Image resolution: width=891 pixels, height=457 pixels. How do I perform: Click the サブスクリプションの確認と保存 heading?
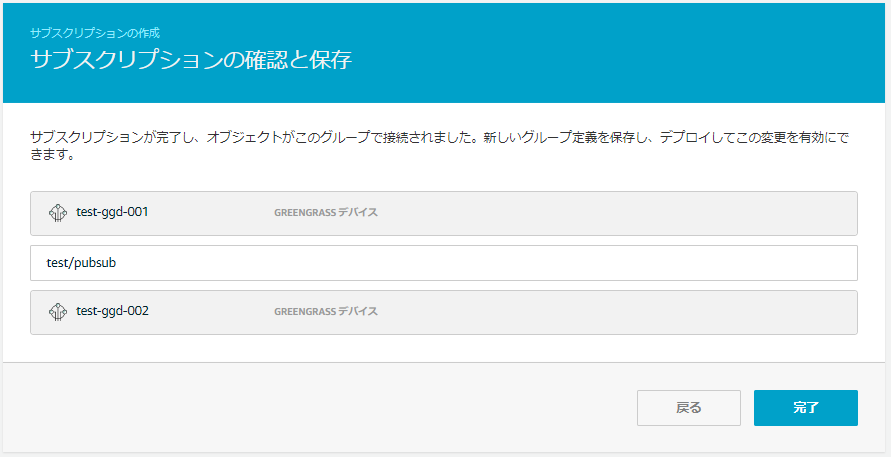[x=191, y=60]
